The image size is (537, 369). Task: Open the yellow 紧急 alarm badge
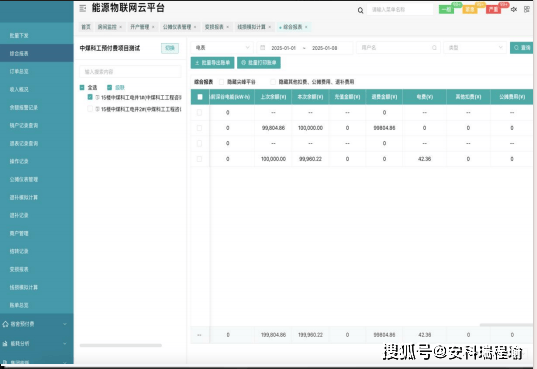coord(470,9)
